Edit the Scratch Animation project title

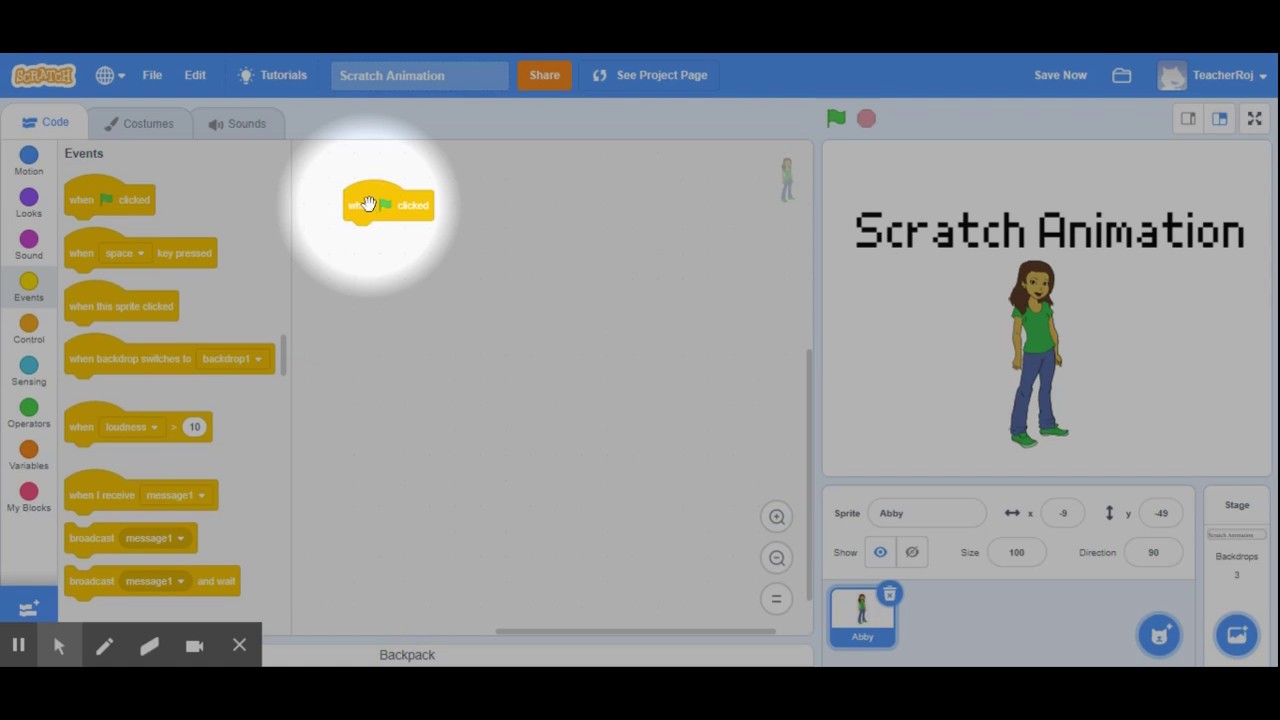(x=420, y=75)
